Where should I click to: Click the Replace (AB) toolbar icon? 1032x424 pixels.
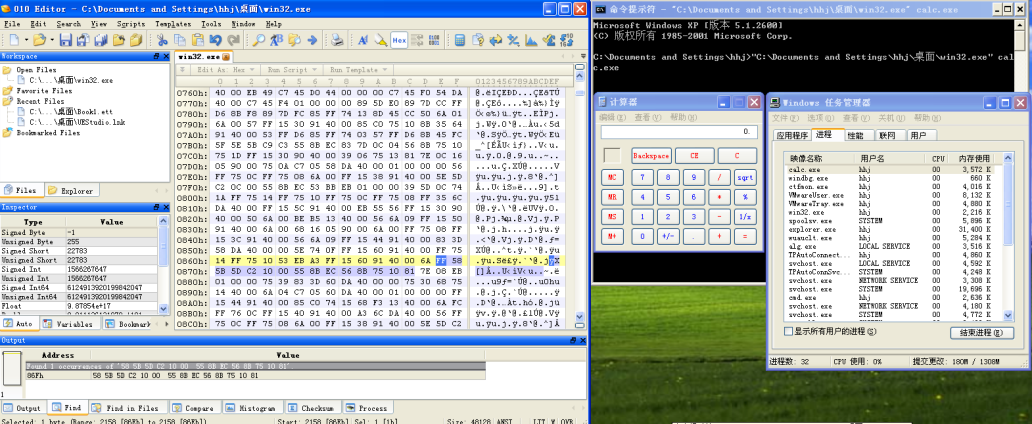[276, 40]
